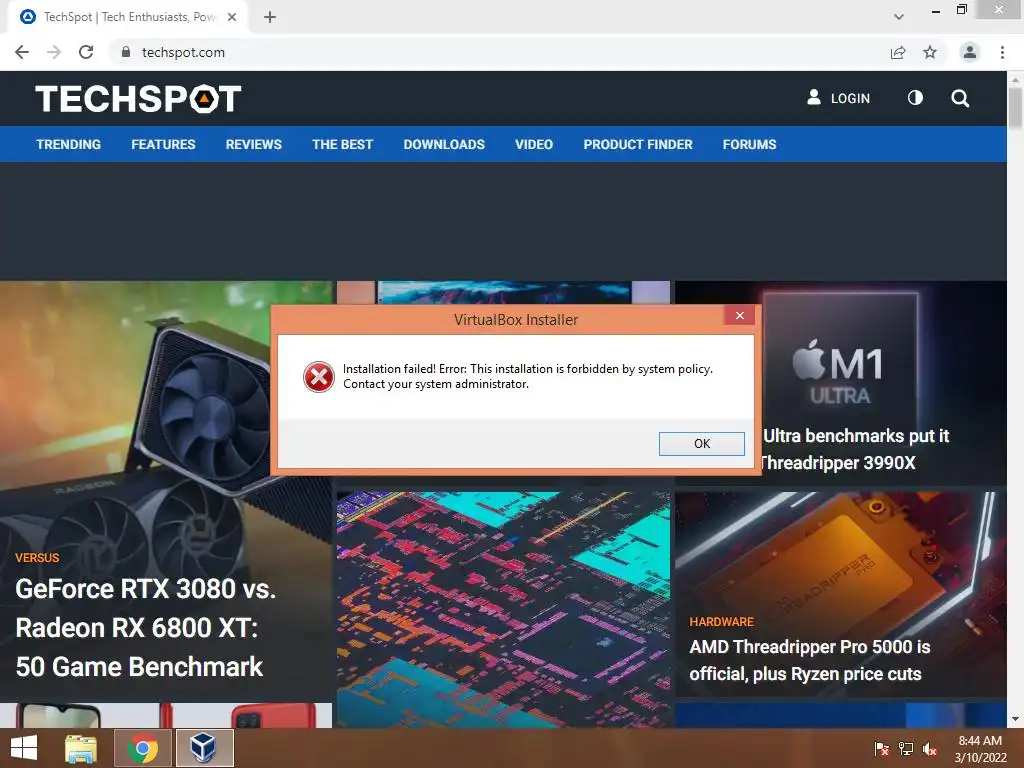Screen dimensions: 1024x768
Task: Click the red error icon in dialog
Action: click(x=319, y=377)
